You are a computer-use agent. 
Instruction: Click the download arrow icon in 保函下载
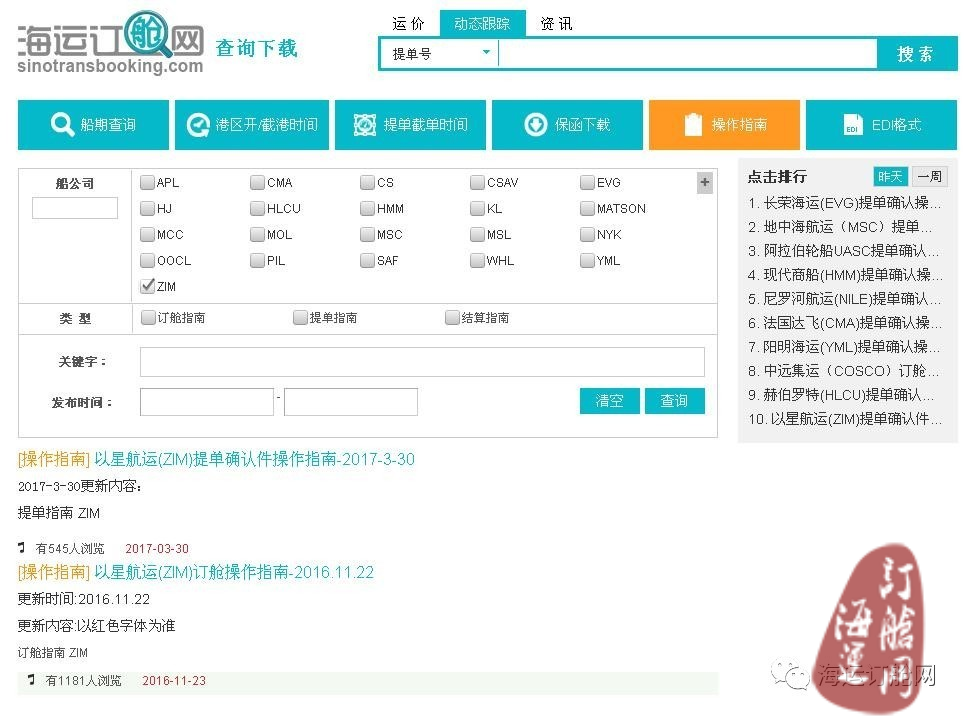click(535, 125)
